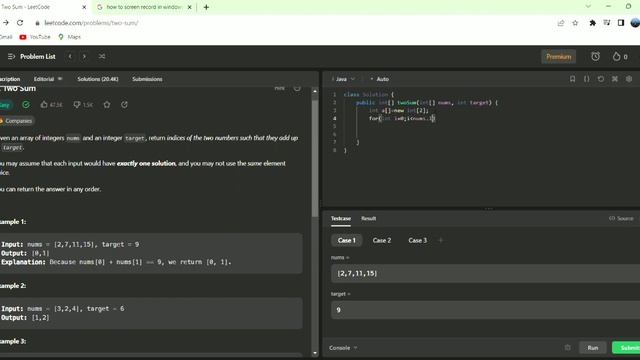
Task: Open the timer alarm clock icon
Action: [596, 57]
